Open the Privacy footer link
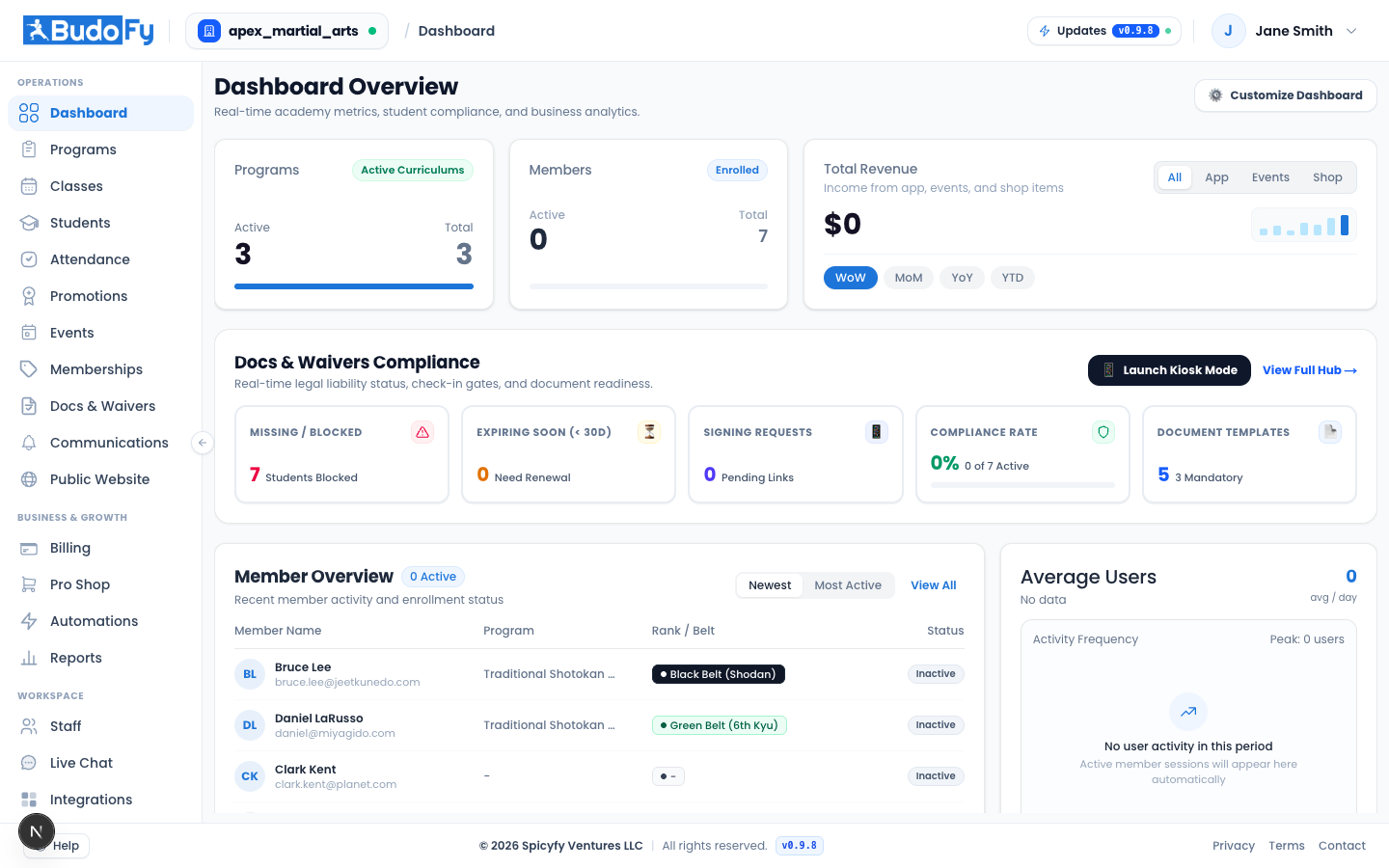 coord(1234,846)
